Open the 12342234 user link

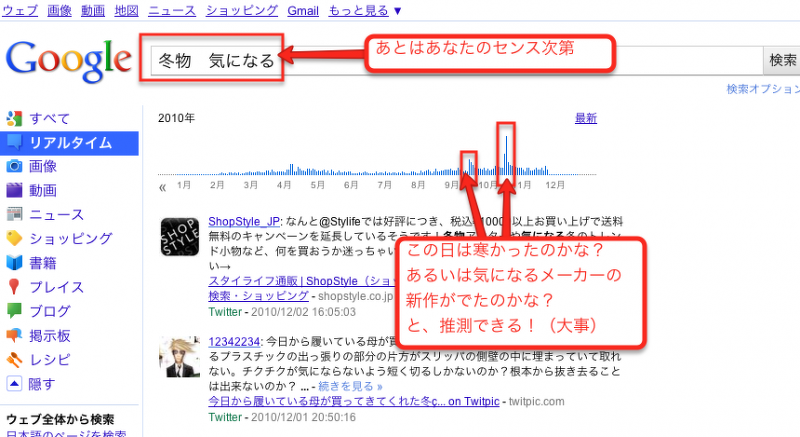point(234,341)
